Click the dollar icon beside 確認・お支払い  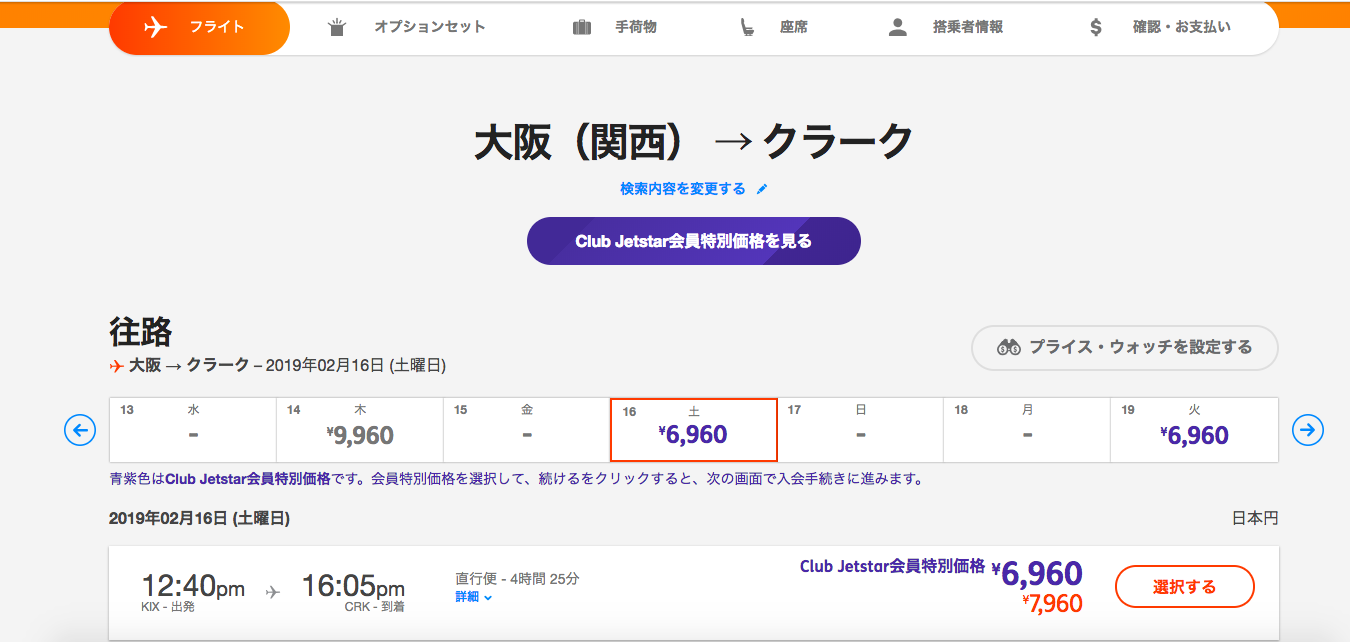[1096, 27]
